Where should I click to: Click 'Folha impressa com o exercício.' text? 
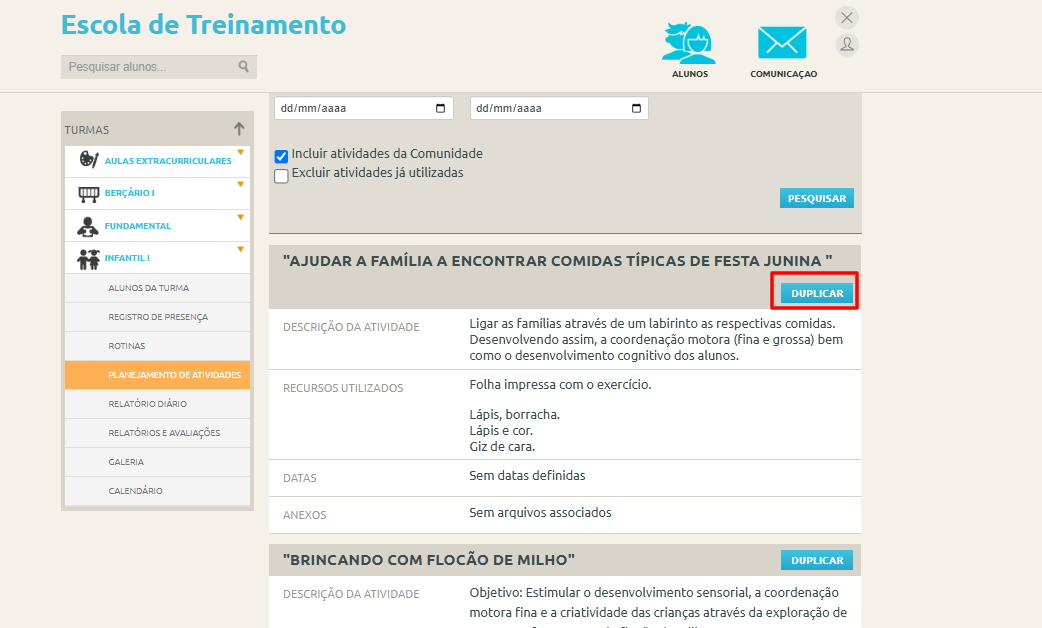[x=560, y=385]
